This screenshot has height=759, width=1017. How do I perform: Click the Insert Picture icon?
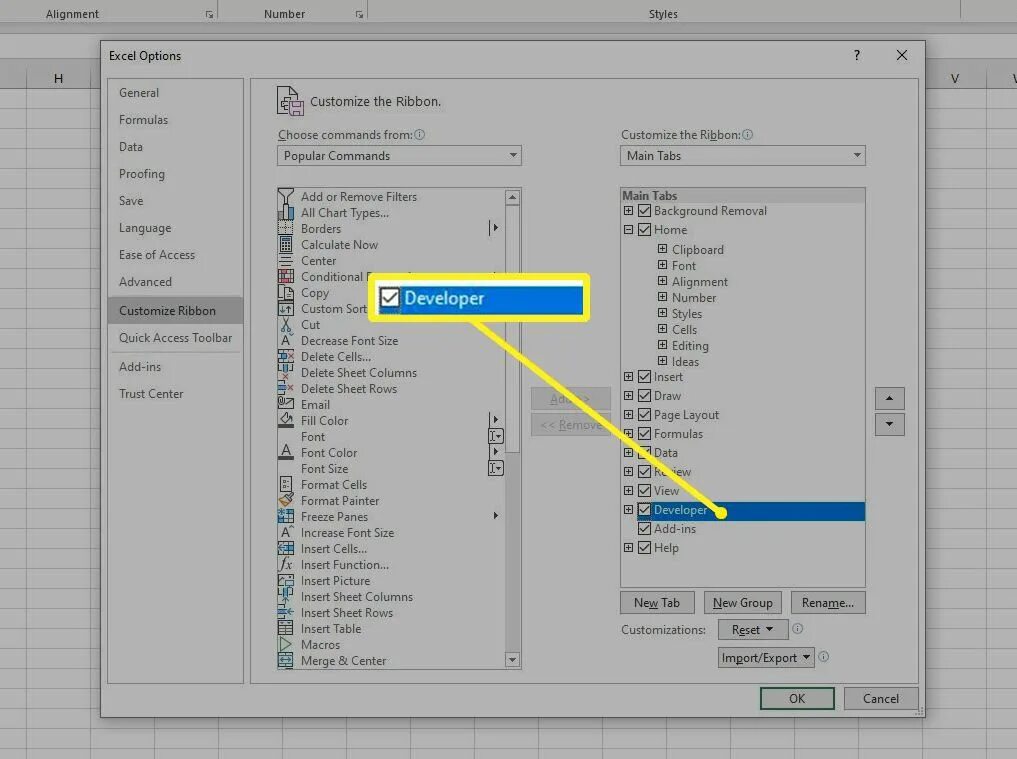click(285, 581)
